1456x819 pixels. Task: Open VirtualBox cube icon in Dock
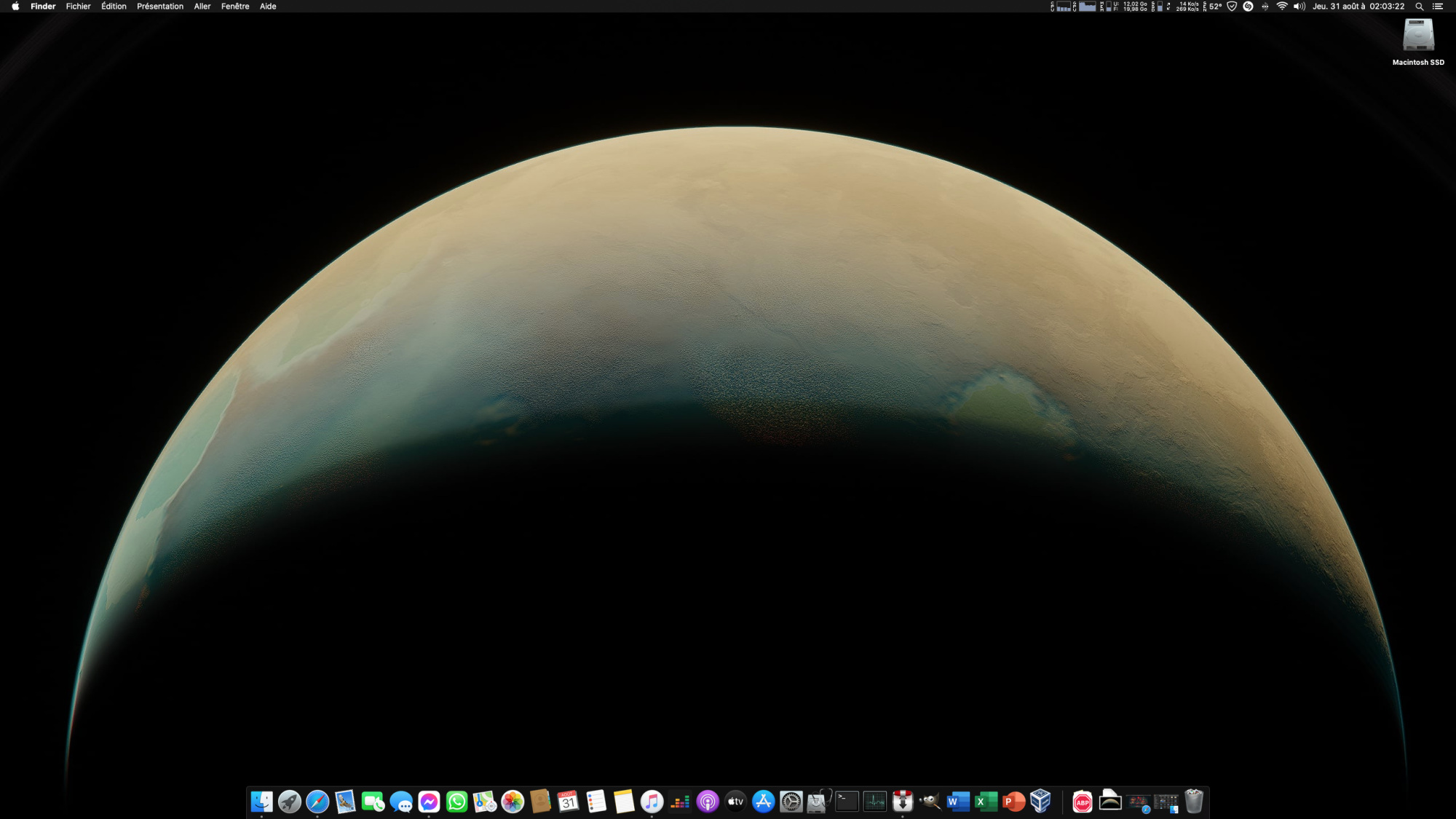tap(1041, 802)
